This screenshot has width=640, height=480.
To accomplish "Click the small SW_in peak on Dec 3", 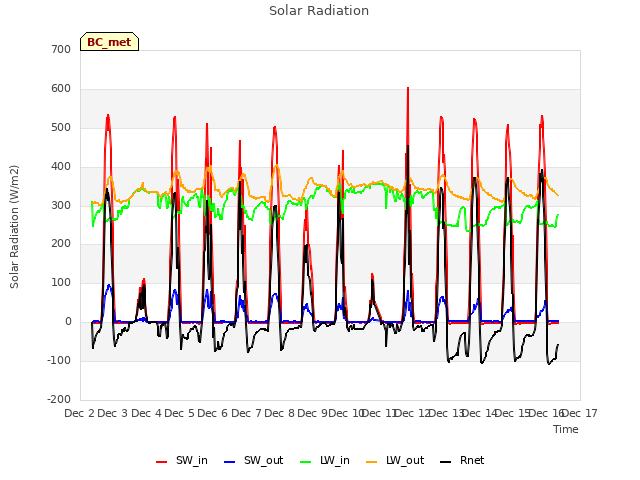I will point(144,280).
